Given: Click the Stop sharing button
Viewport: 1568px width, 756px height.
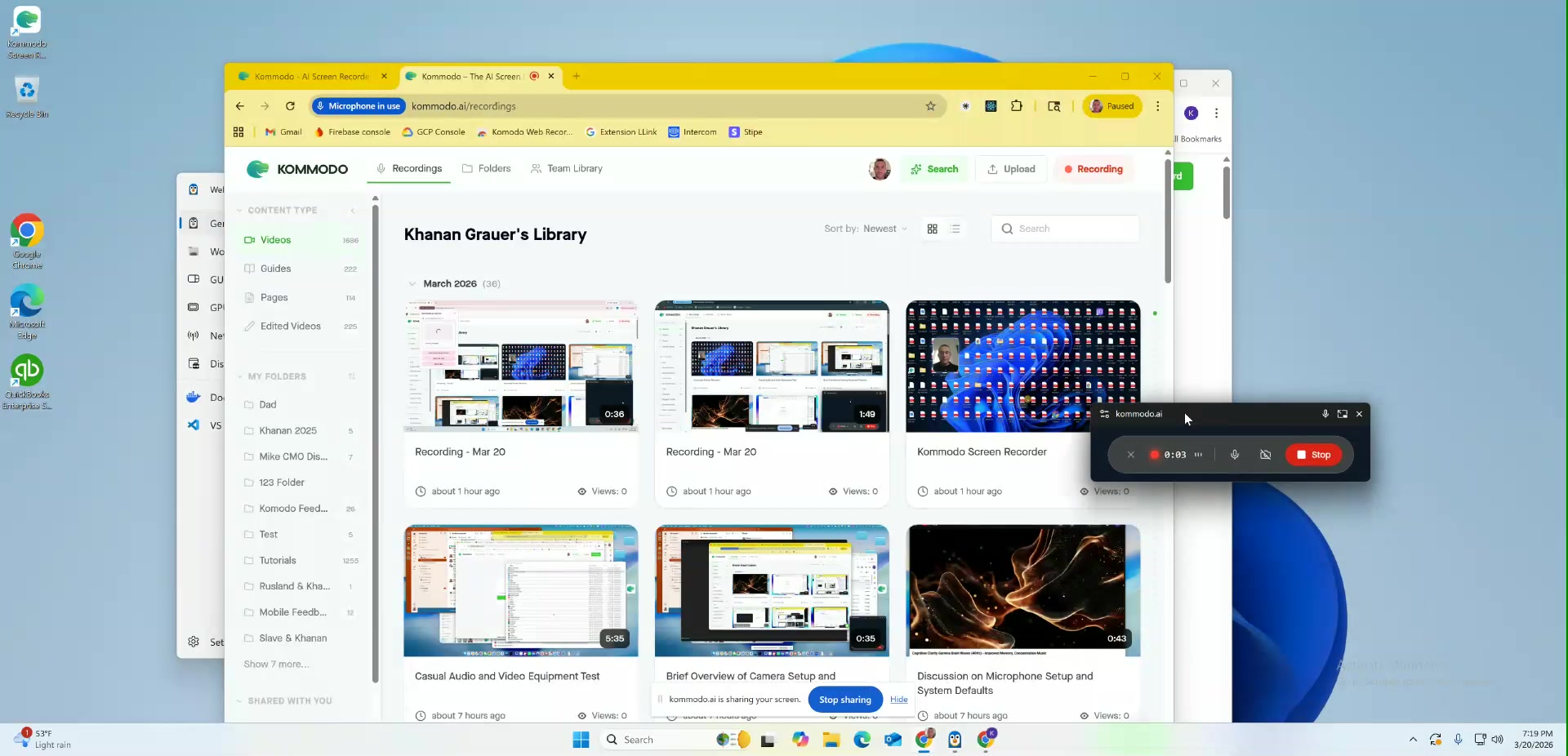Looking at the screenshot, I should point(844,700).
